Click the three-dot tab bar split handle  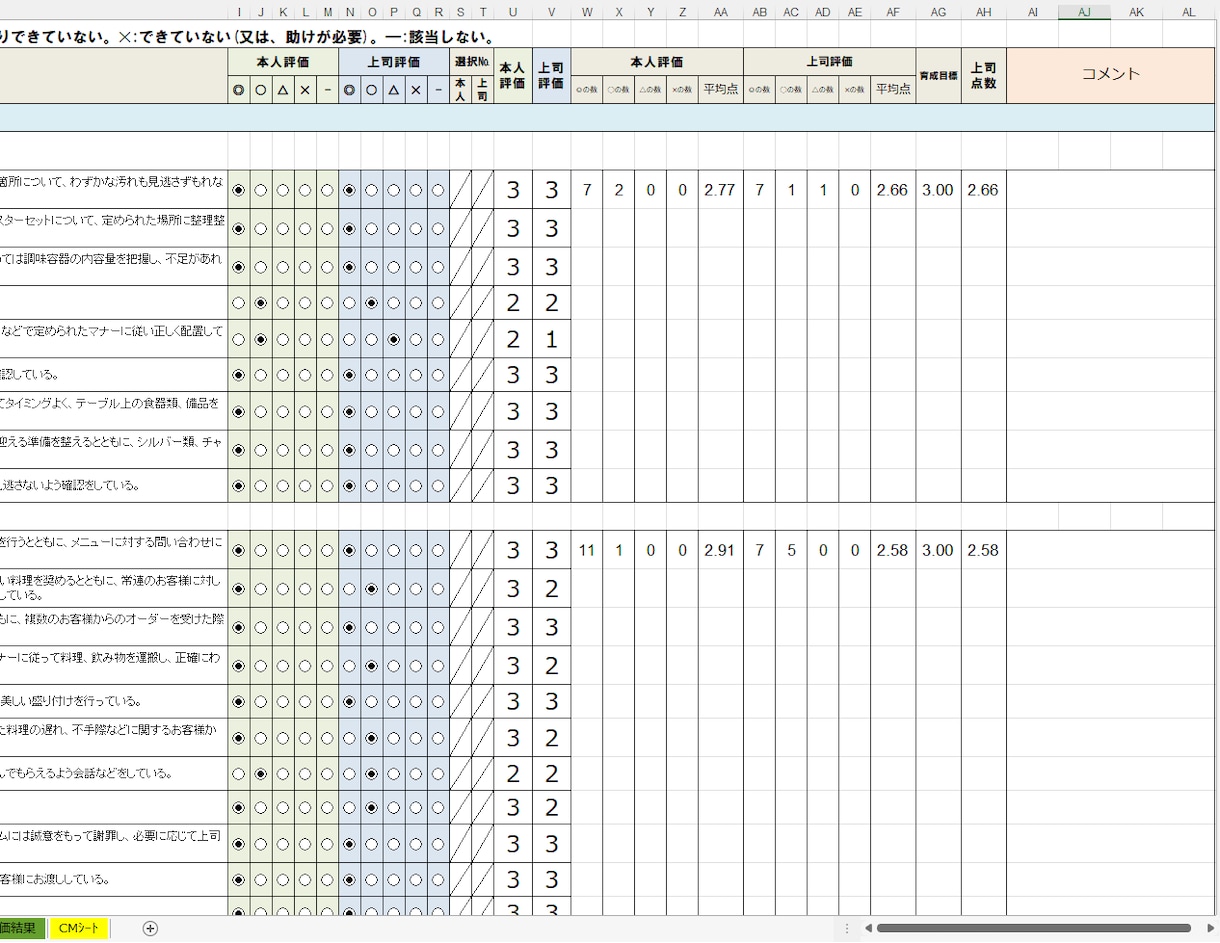(847, 929)
